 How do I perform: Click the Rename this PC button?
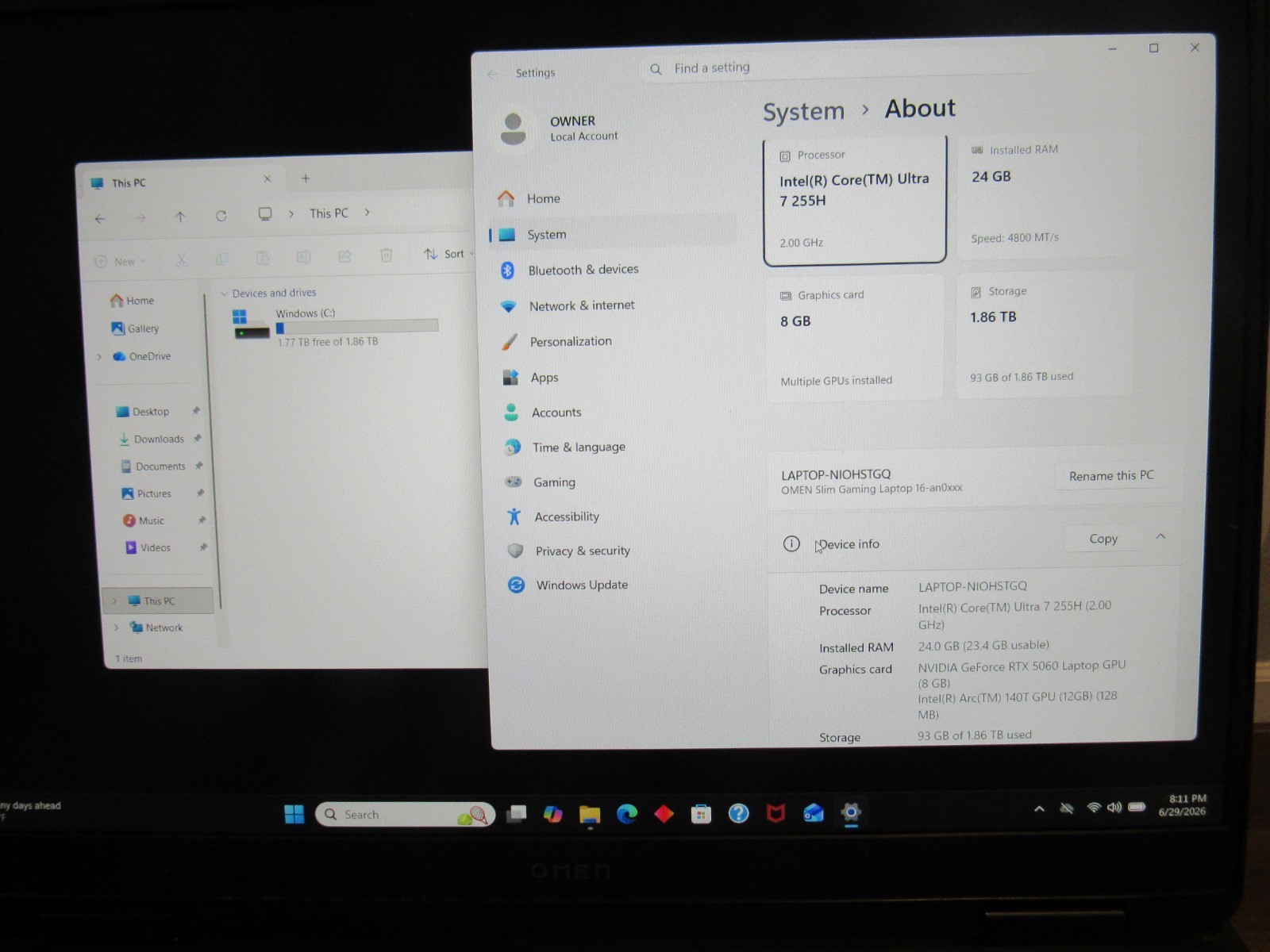pyautogui.click(x=1110, y=475)
